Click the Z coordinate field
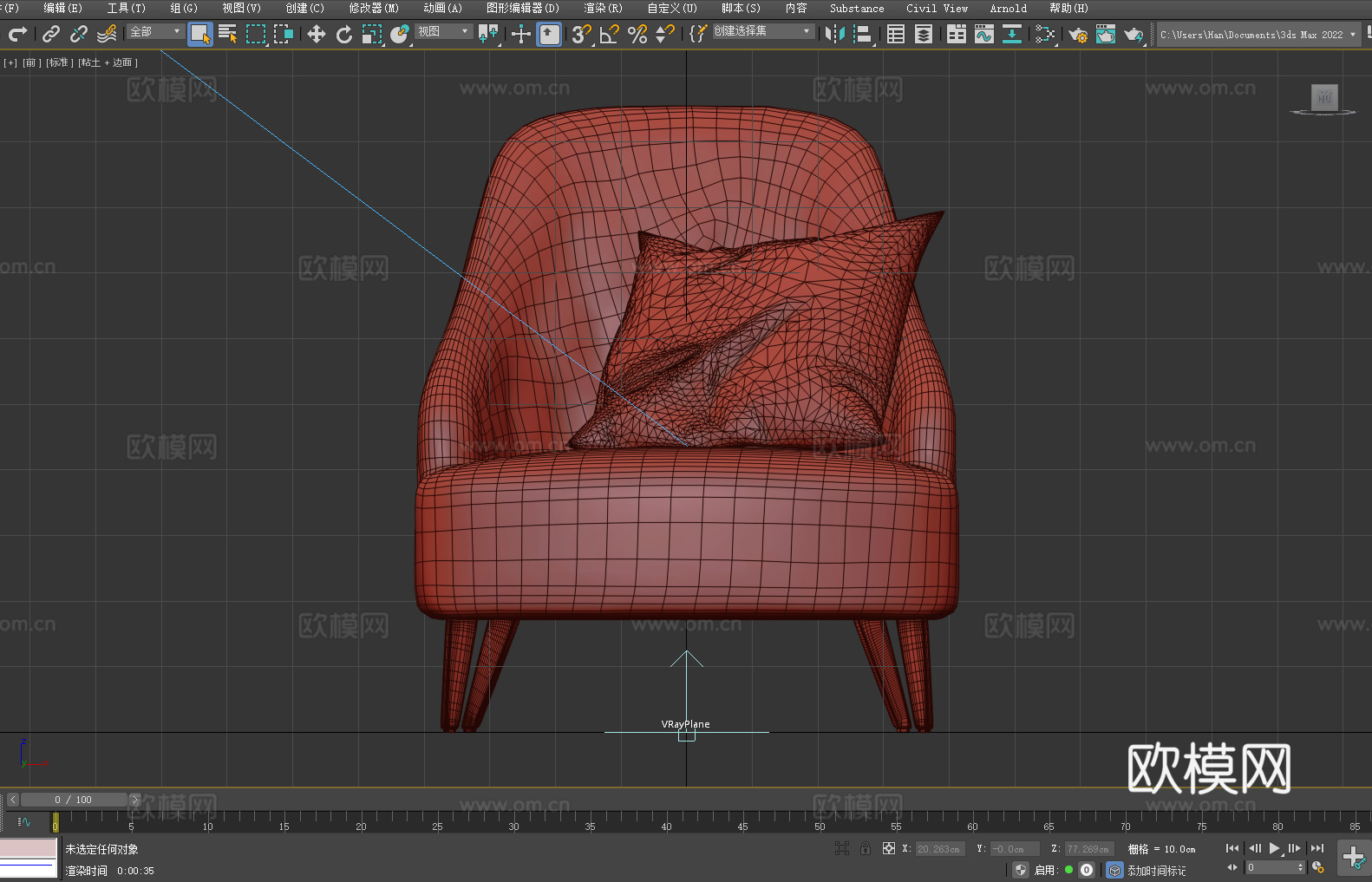Screen dimensions: 1372x882 click(x=1088, y=849)
